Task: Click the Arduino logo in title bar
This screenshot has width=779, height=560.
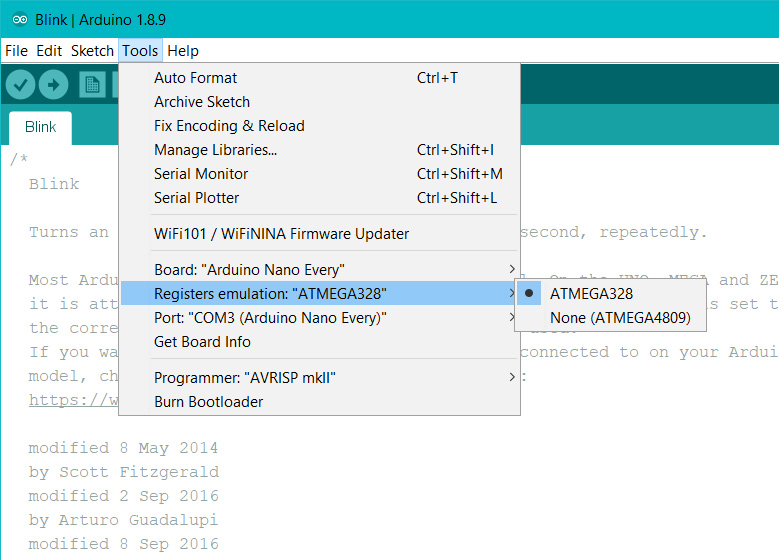Action: coord(20,19)
